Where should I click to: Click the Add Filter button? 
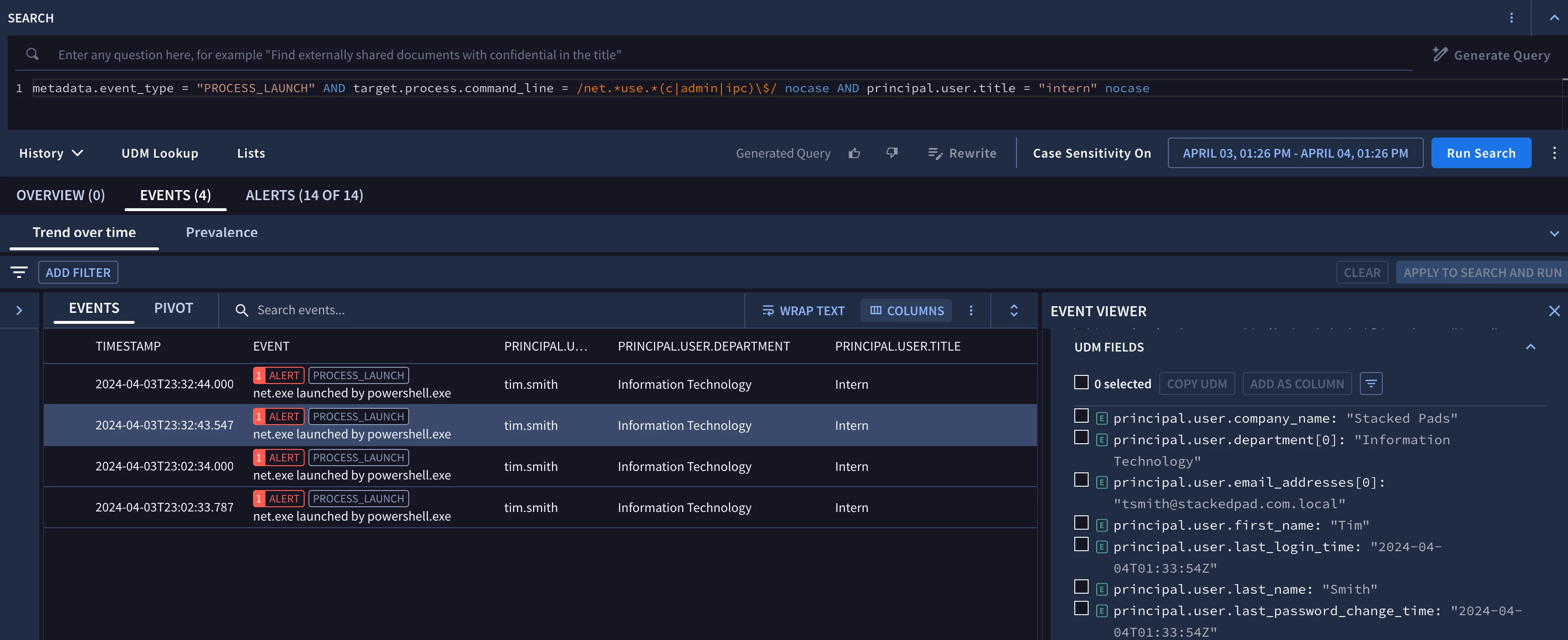point(78,272)
